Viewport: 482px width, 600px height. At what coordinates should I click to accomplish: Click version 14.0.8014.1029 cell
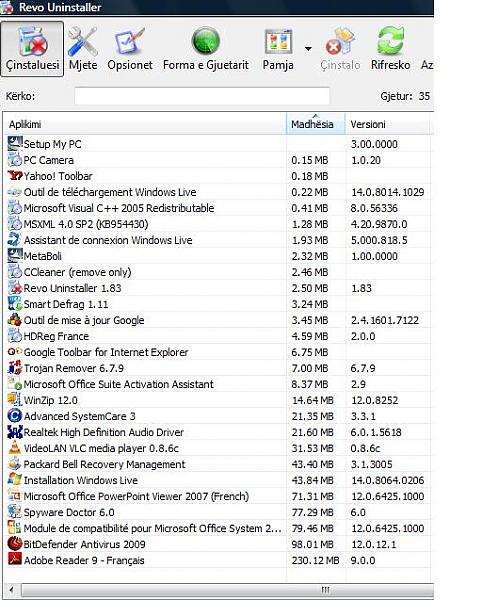[388, 192]
